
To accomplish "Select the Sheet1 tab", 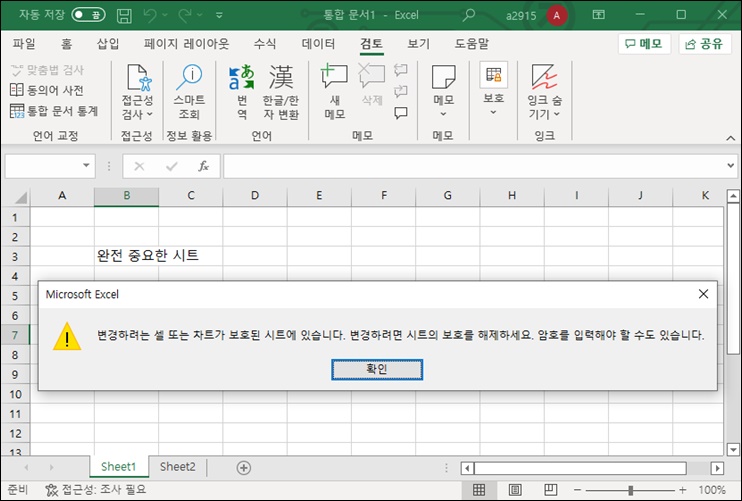I will coord(118,467).
